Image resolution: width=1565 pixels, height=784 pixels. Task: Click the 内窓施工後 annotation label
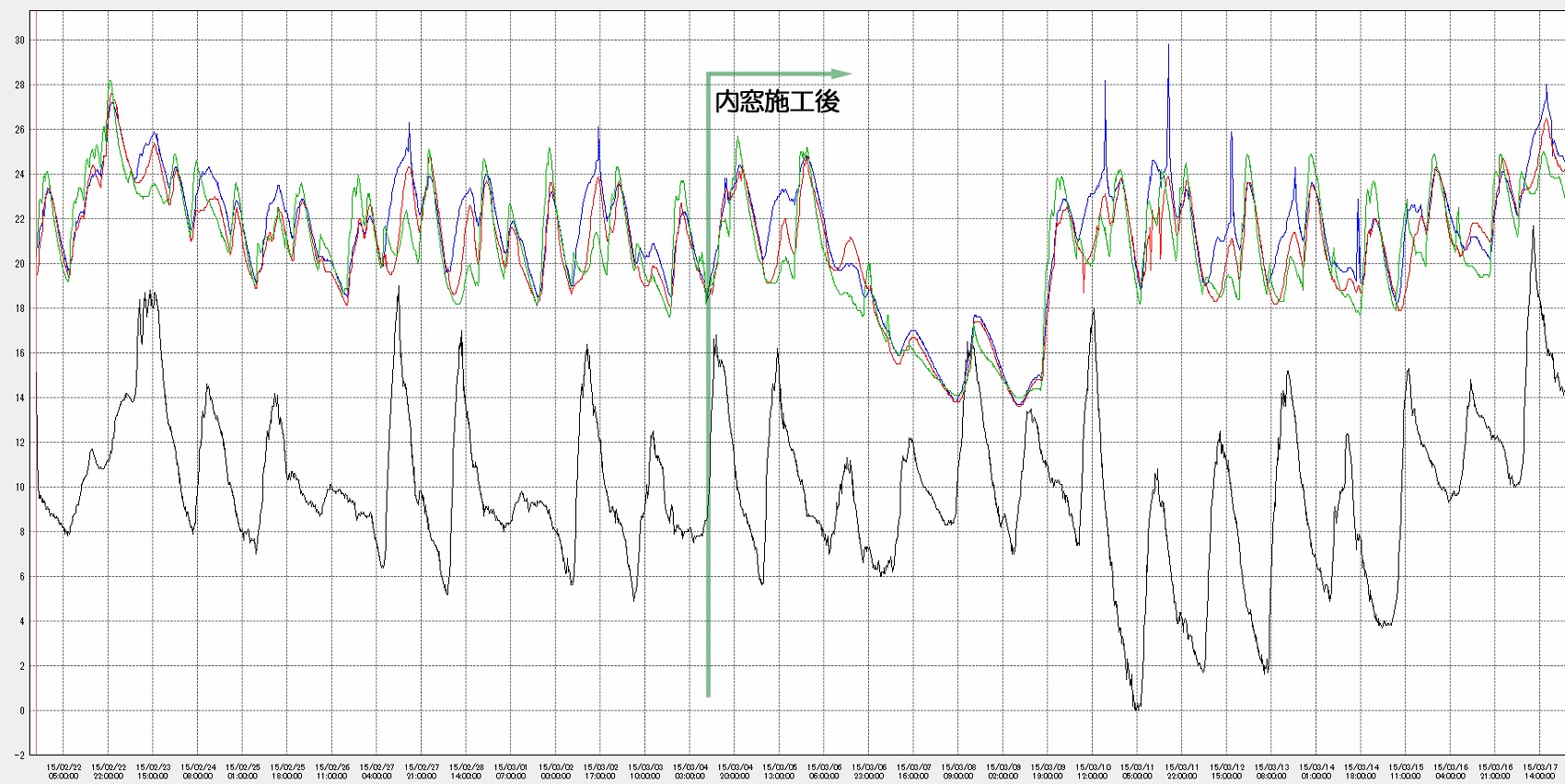(x=777, y=101)
